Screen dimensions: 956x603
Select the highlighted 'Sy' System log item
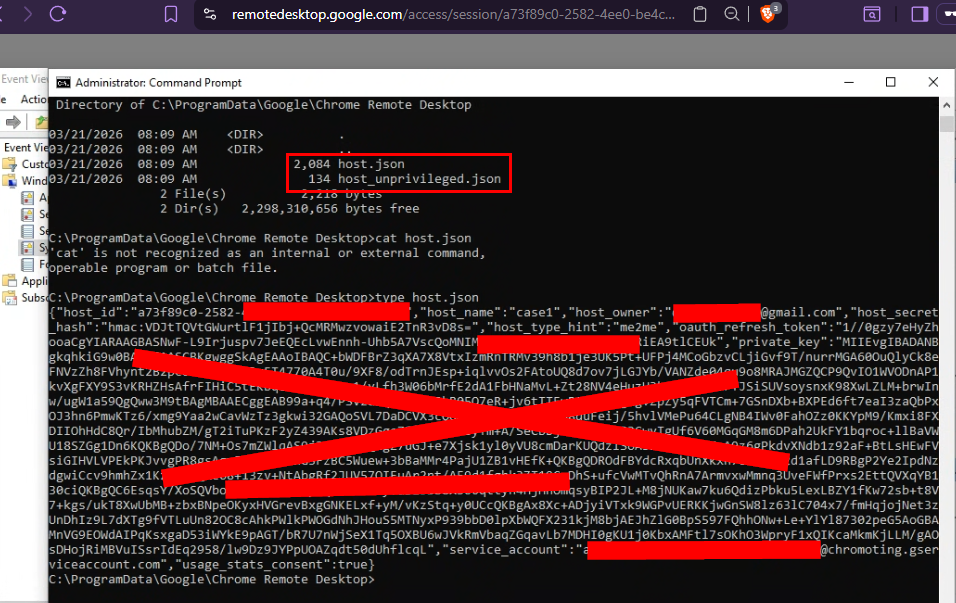pos(34,248)
